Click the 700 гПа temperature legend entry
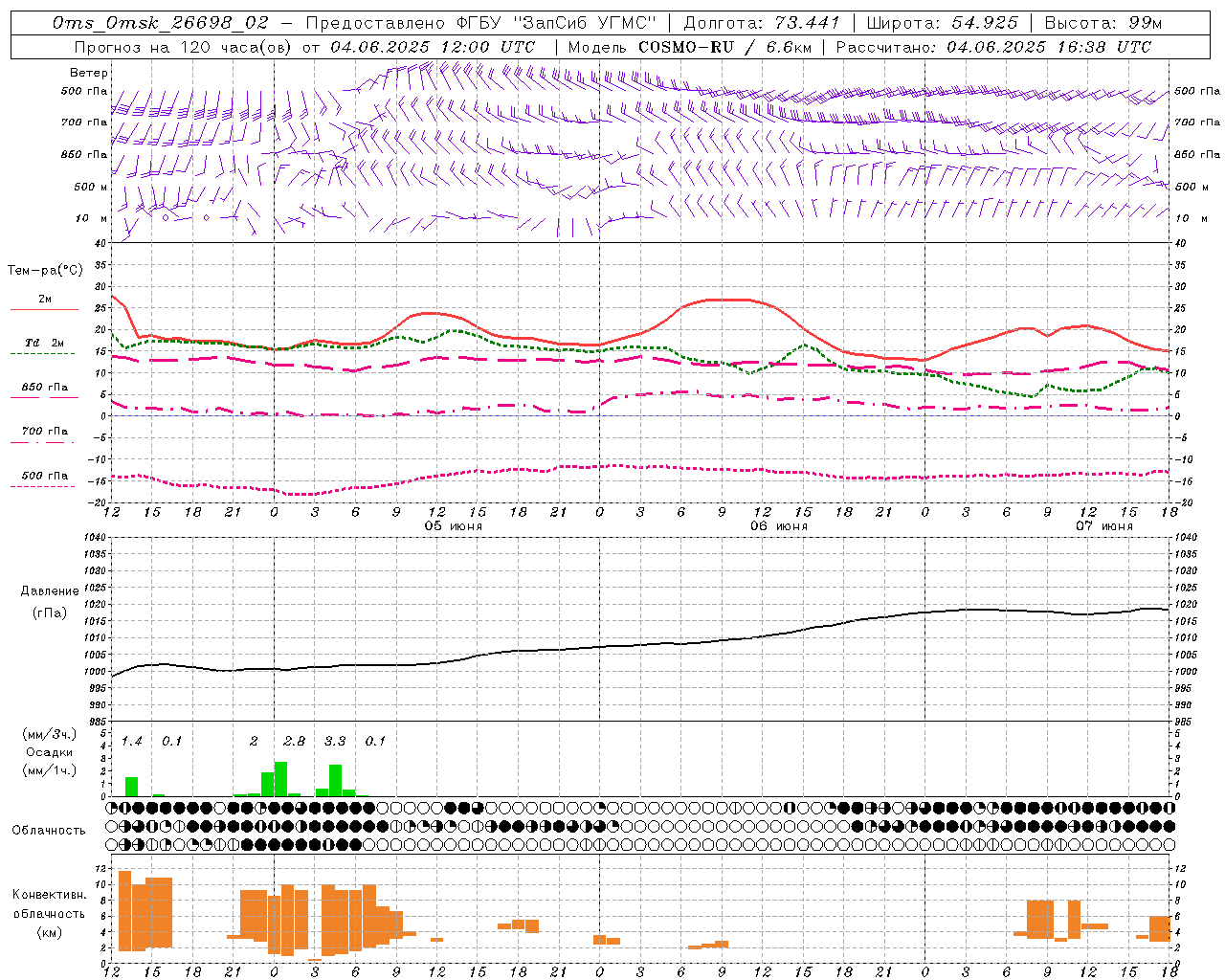This screenshot has width=1225, height=980. tap(45, 432)
